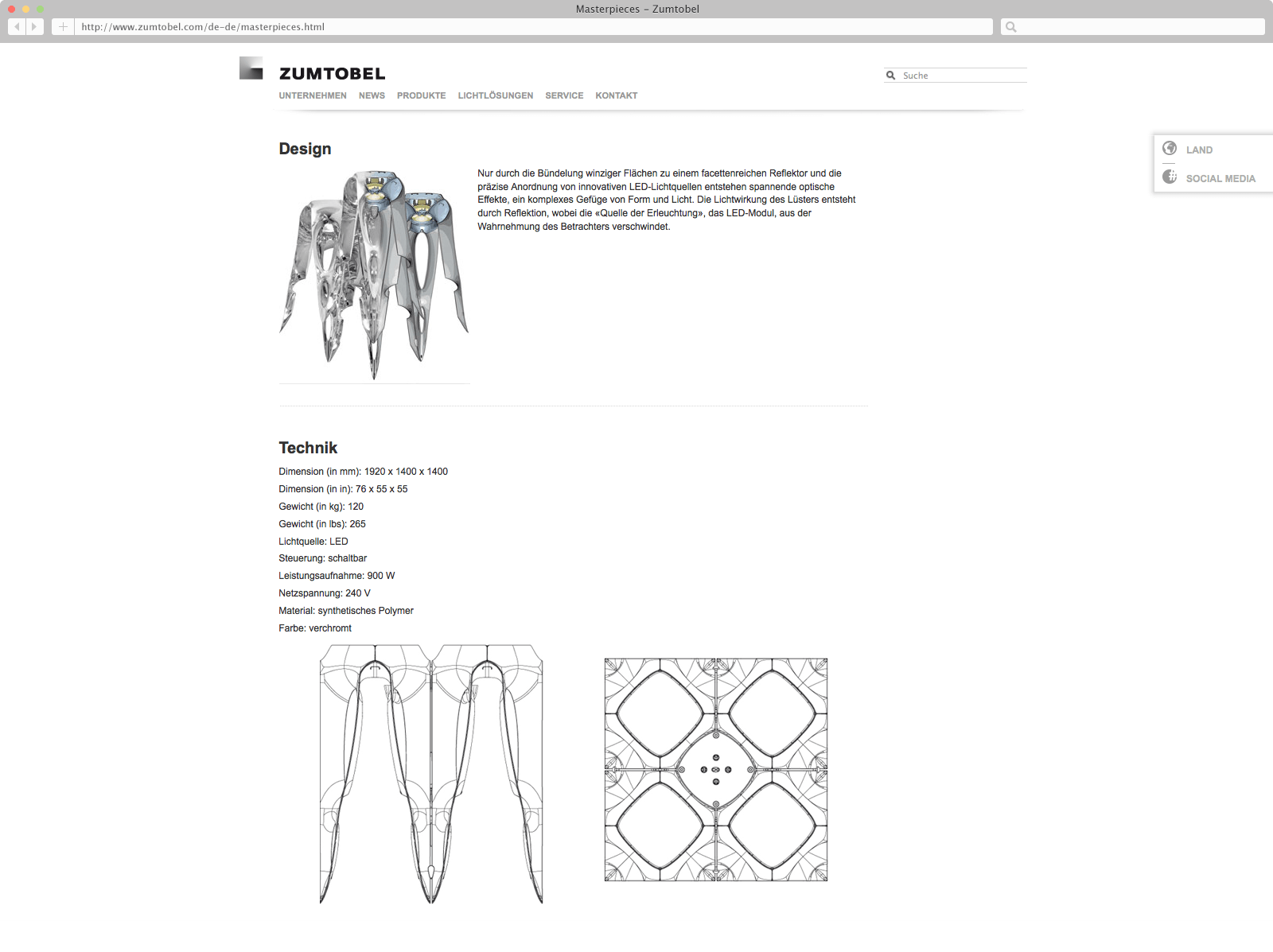The height and width of the screenshot is (952, 1273).
Task: Click the Design description paragraph
Action: pyautogui.click(x=667, y=200)
